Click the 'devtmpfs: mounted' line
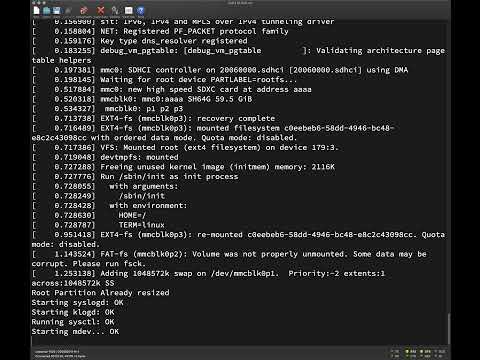Image resolution: width=480 pixels, height=360 pixels. (x=105, y=157)
